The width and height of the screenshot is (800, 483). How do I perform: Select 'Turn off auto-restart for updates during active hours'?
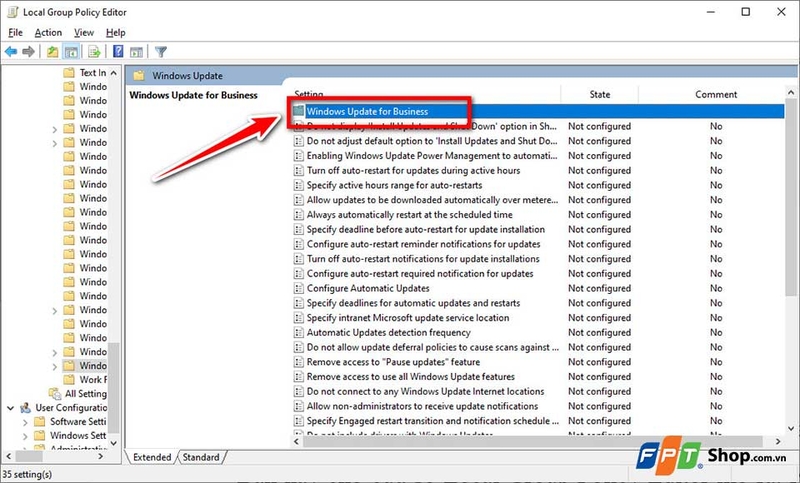click(x=413, y=170)
